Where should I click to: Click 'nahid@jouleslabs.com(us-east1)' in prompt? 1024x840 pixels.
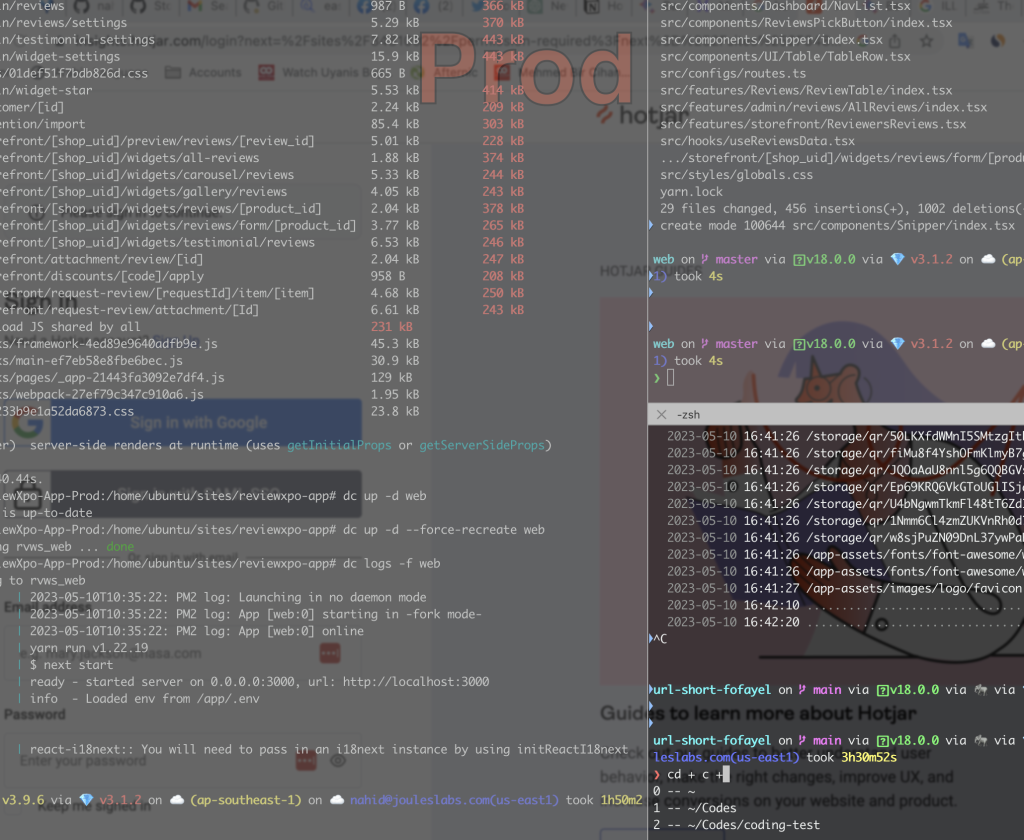point(455,800)
